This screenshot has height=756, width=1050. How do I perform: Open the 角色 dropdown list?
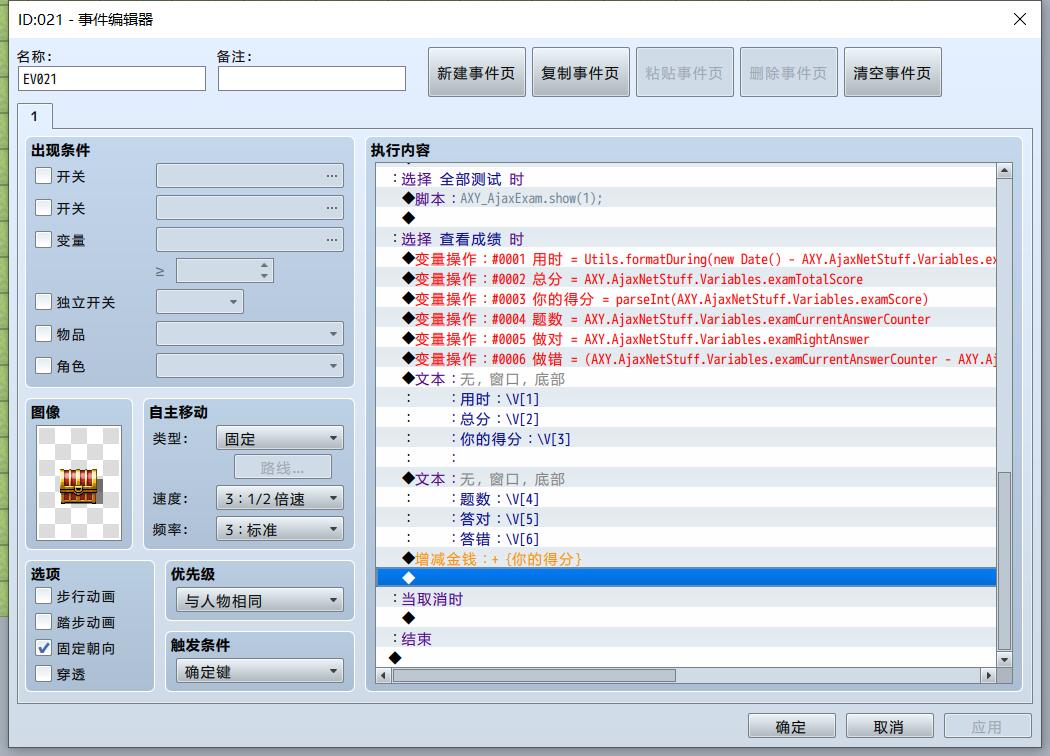pos(250,366)
